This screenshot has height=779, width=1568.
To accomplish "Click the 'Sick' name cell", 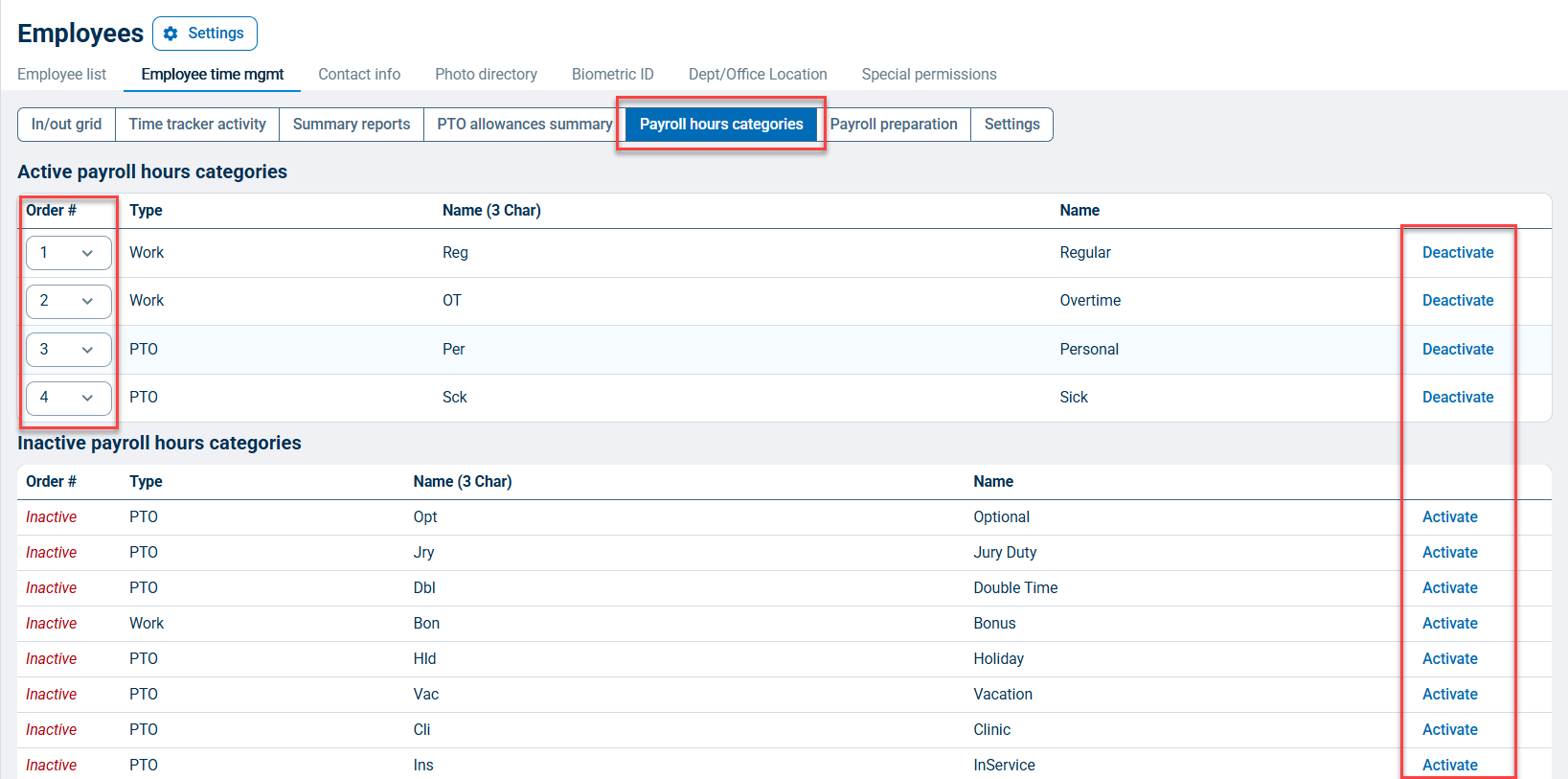I will pos(1074,398).
